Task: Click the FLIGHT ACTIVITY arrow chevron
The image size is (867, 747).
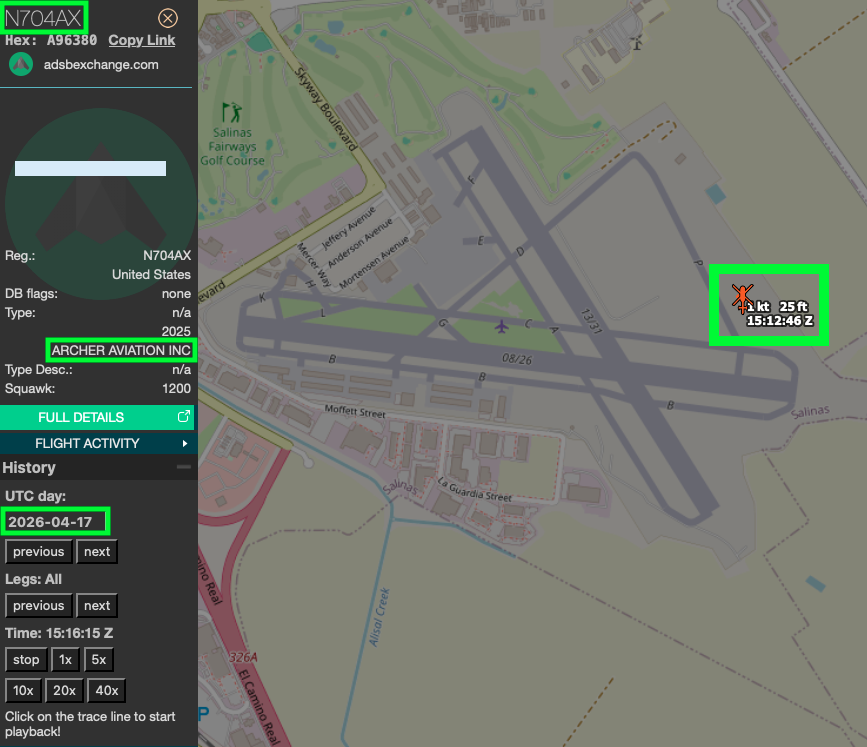Action: point(185,443)
